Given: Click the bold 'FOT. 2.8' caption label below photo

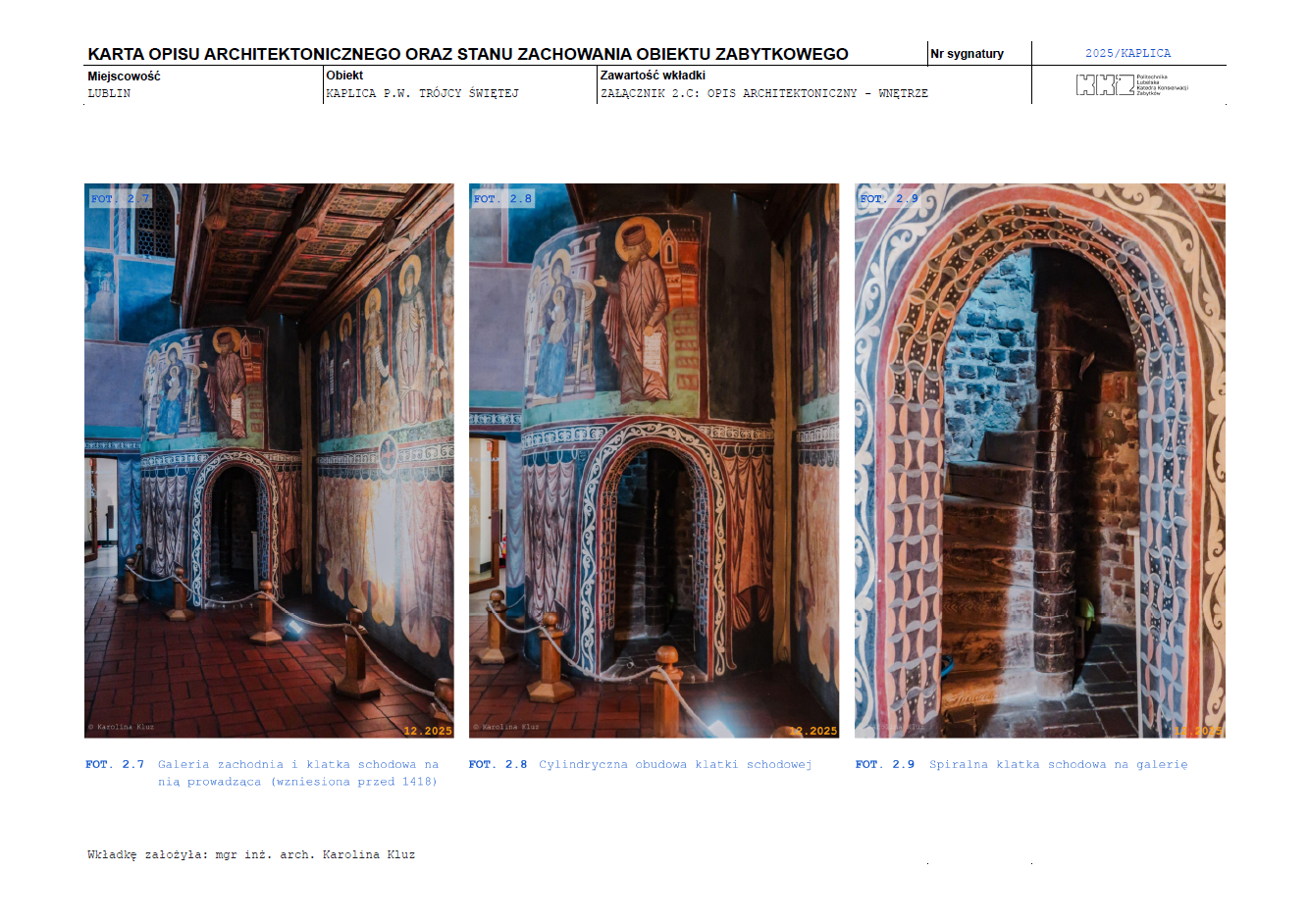Looking at the screenshot, I should [x=498, y=764].
